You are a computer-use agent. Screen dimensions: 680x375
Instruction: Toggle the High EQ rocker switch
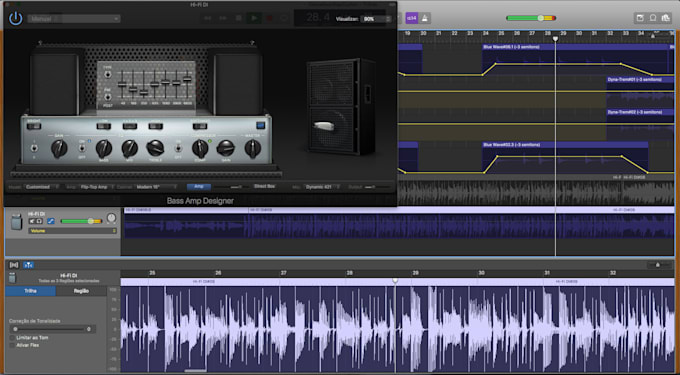click(156, 126)
